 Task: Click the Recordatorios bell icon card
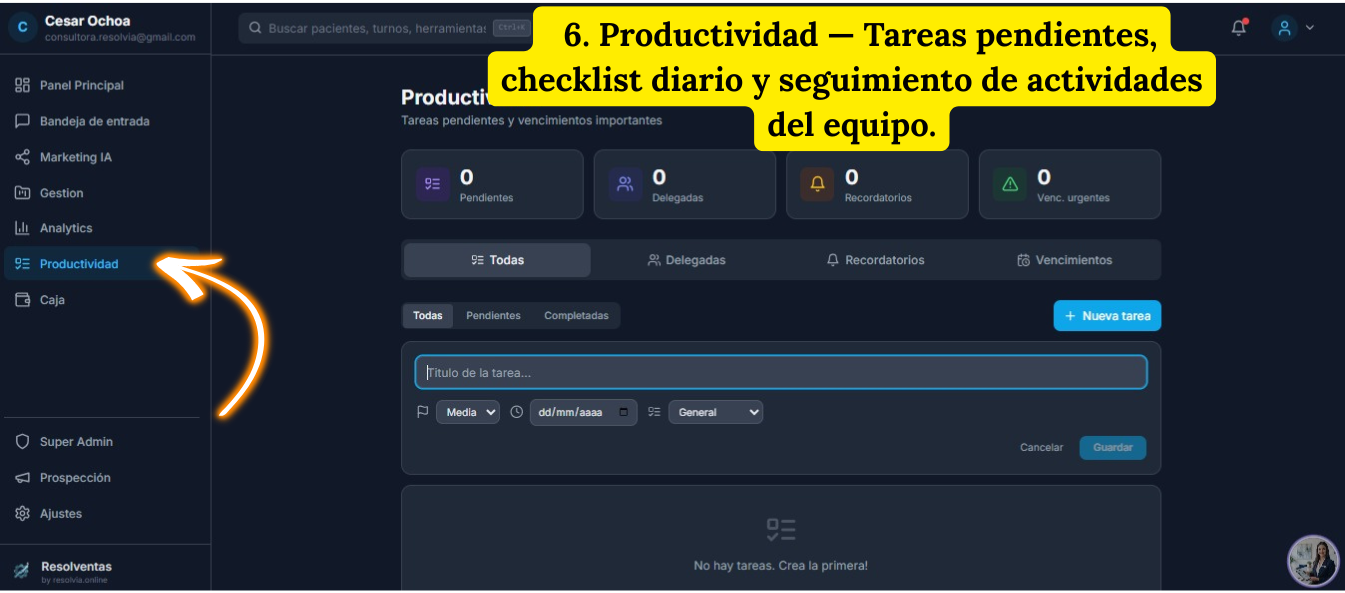point(816,183)
